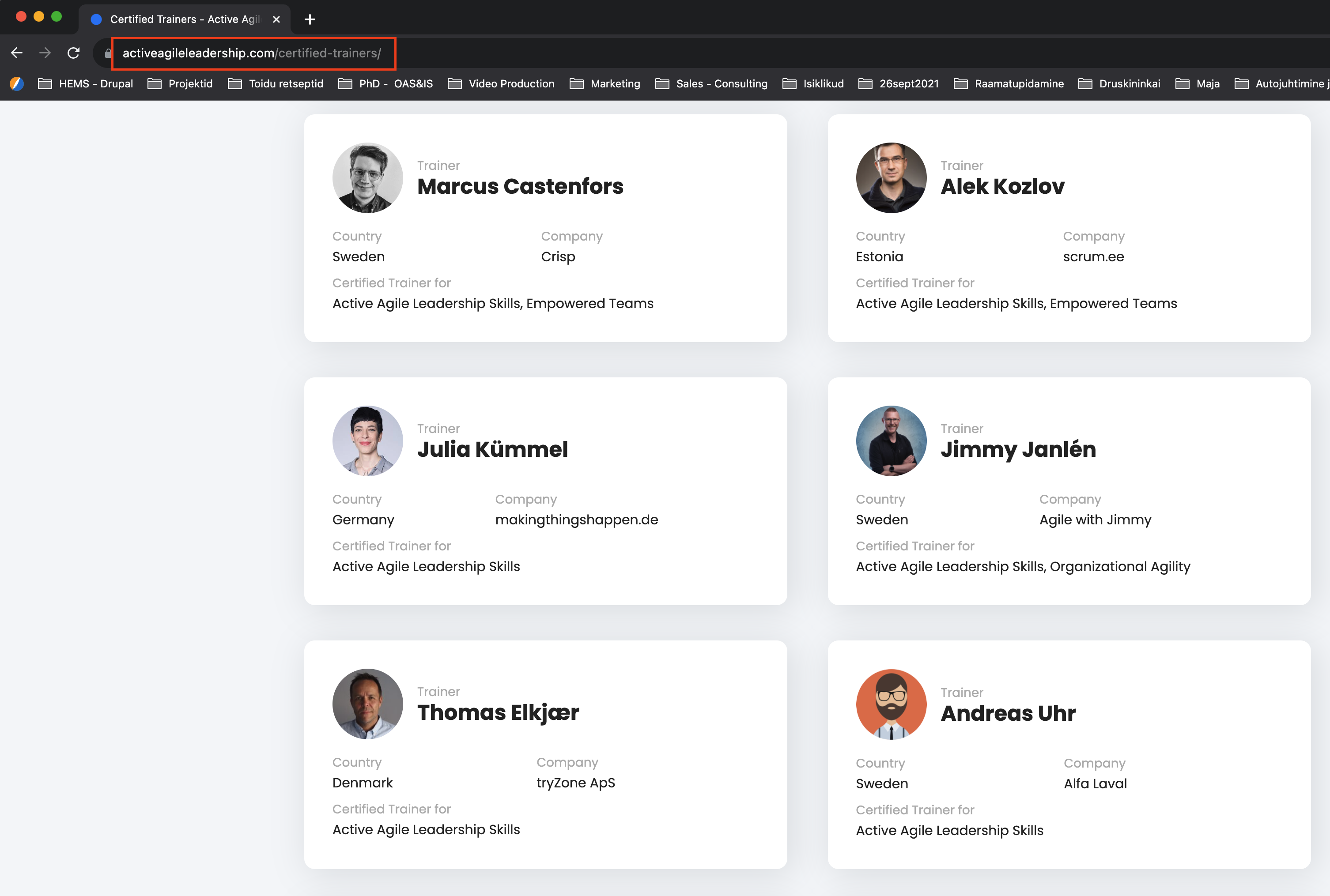
Task: Click the site lock icon
Action: 108,53
